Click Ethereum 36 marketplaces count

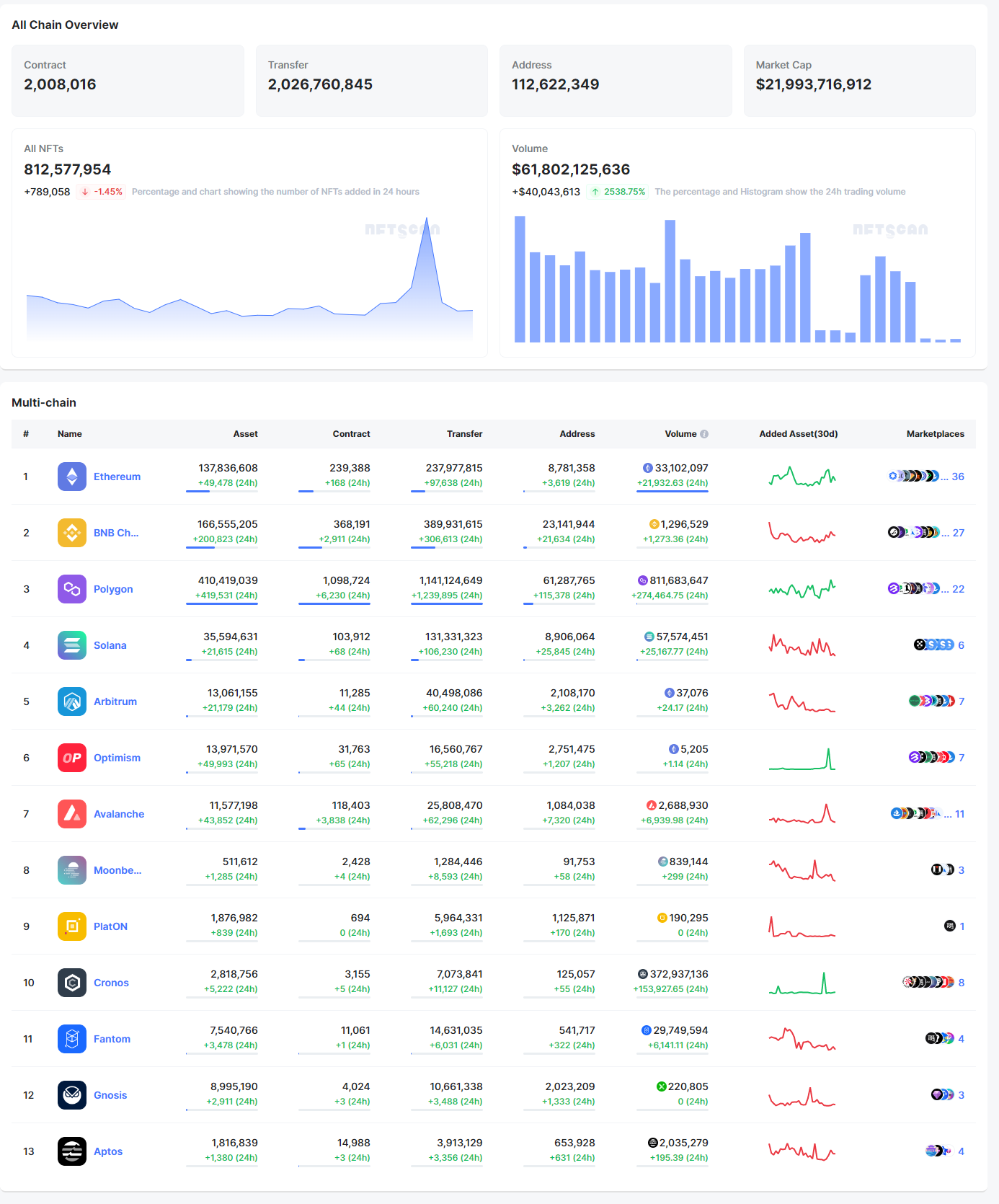(x=958, y=477)
